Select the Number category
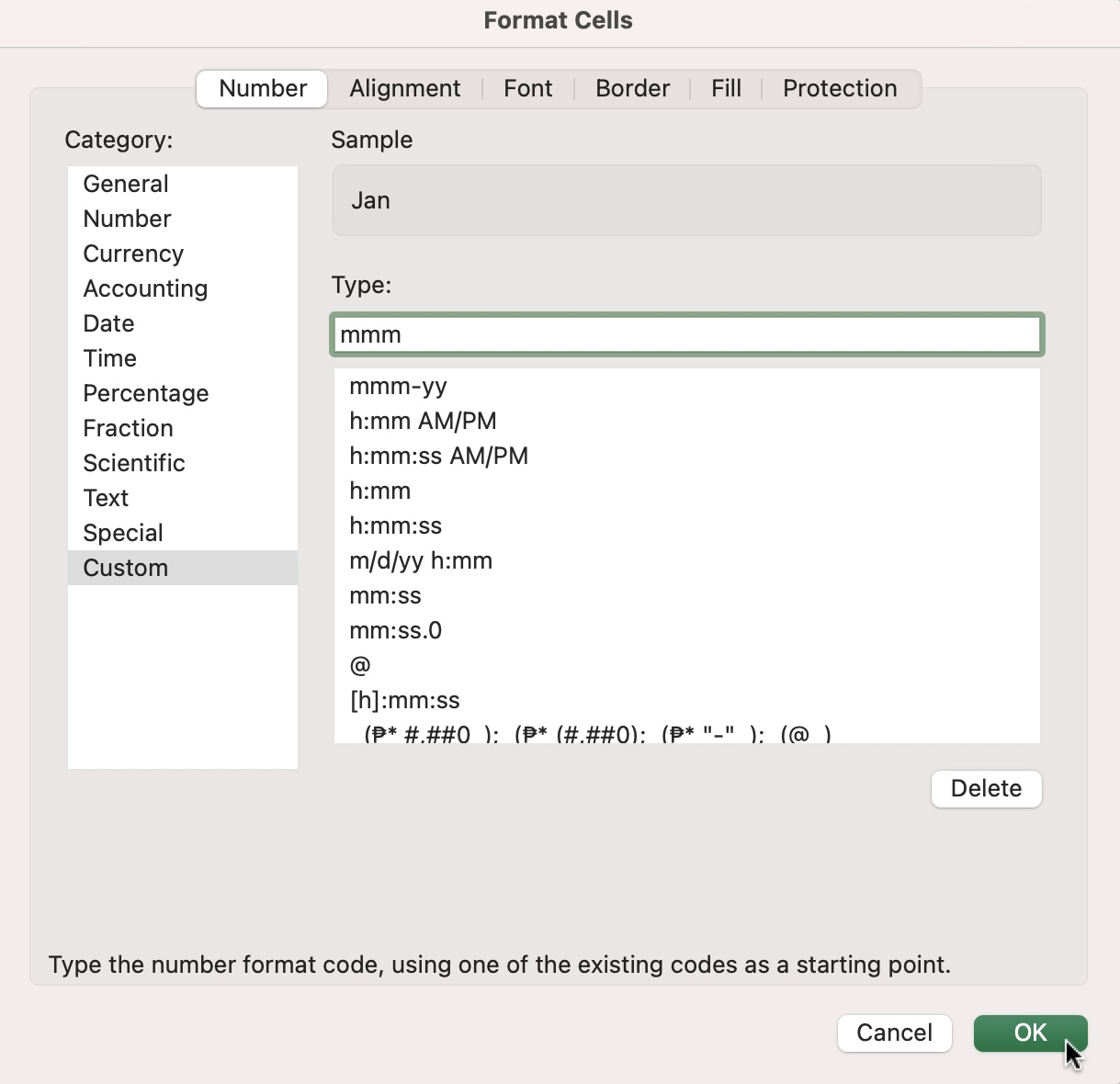This screenshot has height=1084, width=1120. [183, 219]
